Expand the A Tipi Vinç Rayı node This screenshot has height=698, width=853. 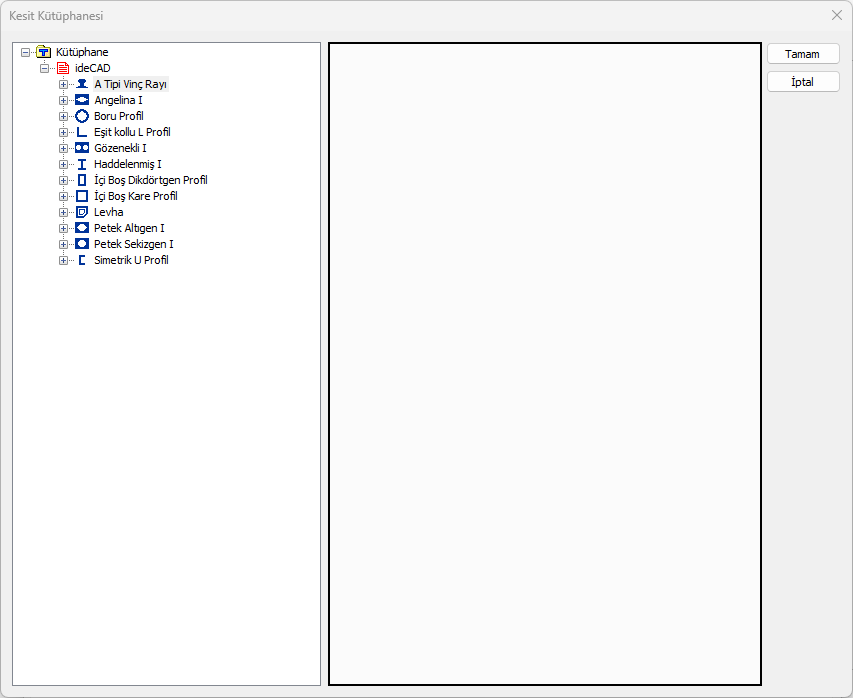click(64, 84)
